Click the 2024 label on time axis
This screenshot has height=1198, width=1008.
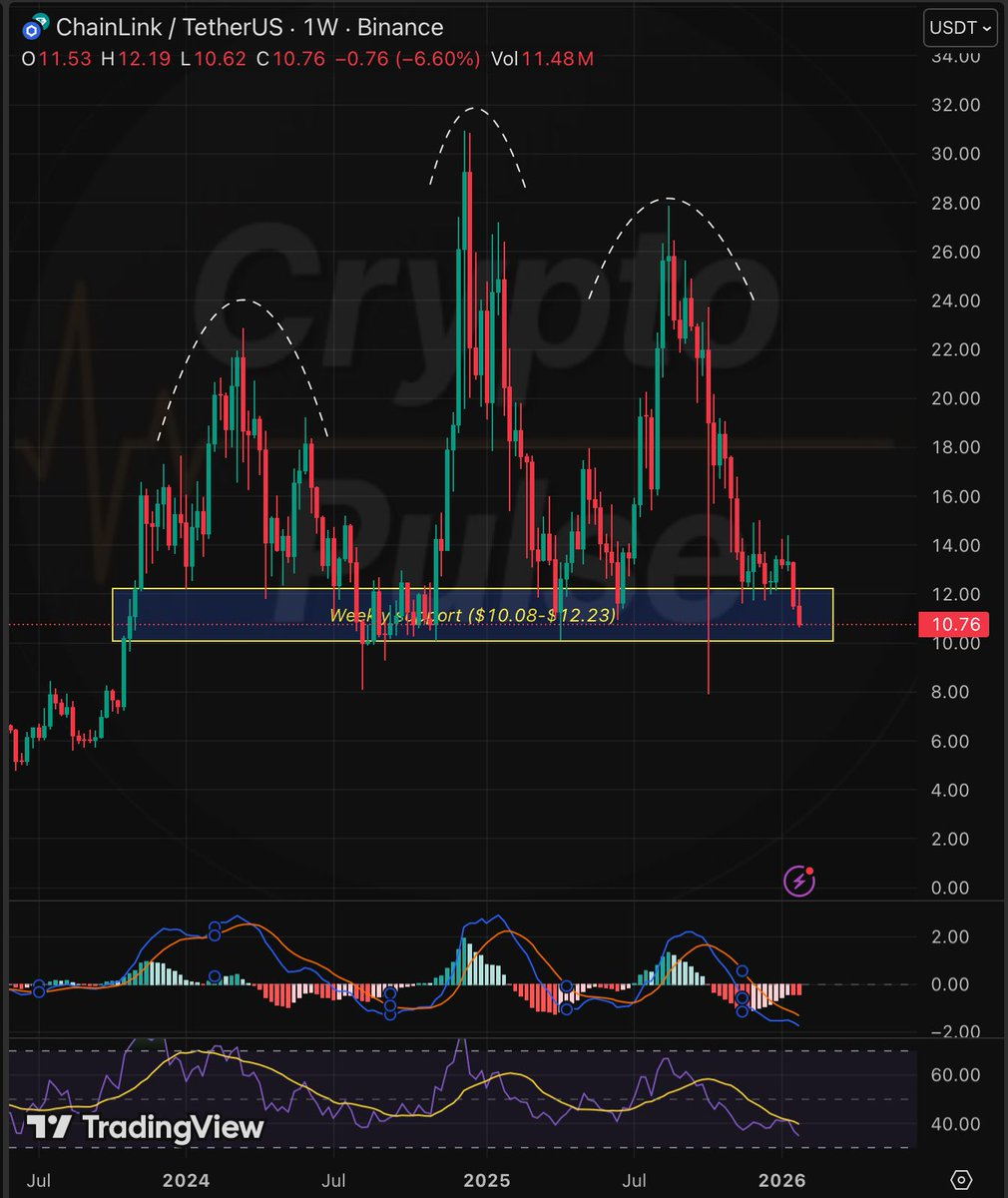pyautogui.click(x=186, y=1181)
